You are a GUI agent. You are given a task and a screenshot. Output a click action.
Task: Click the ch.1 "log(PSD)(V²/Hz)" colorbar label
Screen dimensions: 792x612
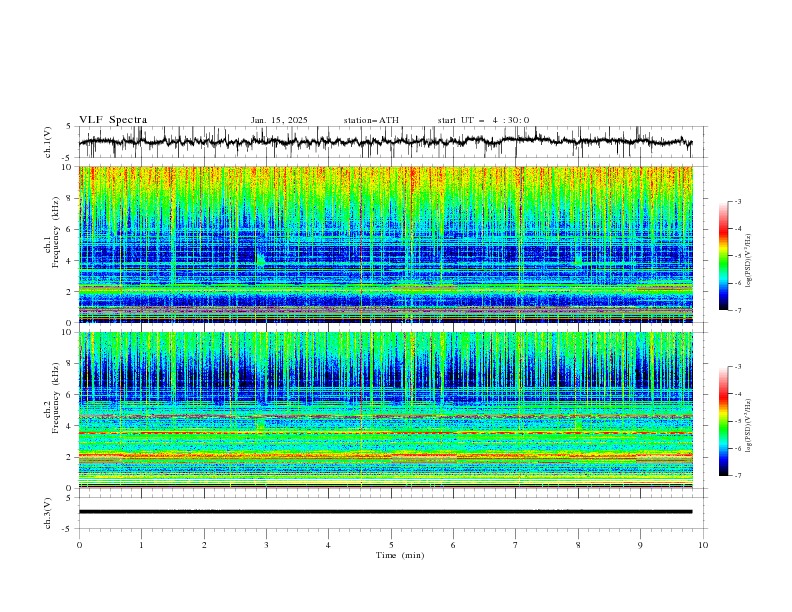click(x=748, y=261)
